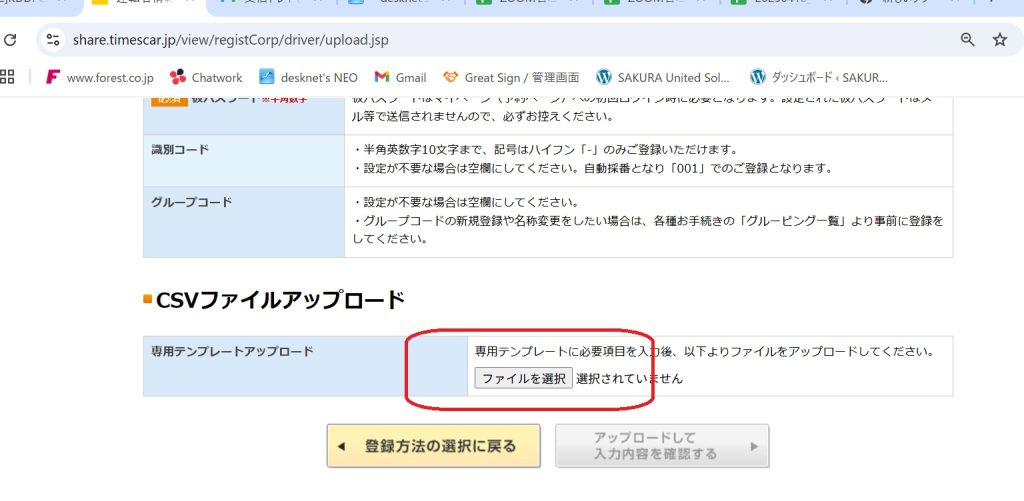This screenshot has width=1024, height=501.
Task: Click the 登録方法の選択に戻る button
Action: pyautogui.click(x=433, y=446)
